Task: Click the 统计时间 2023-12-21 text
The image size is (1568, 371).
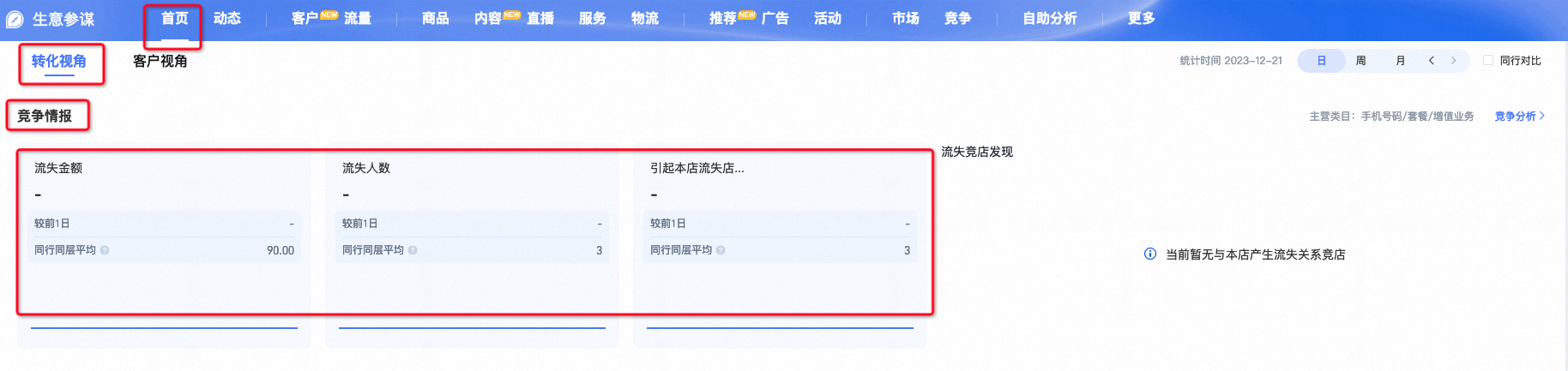Action: pyautogui.click(x=1231, y=61)
